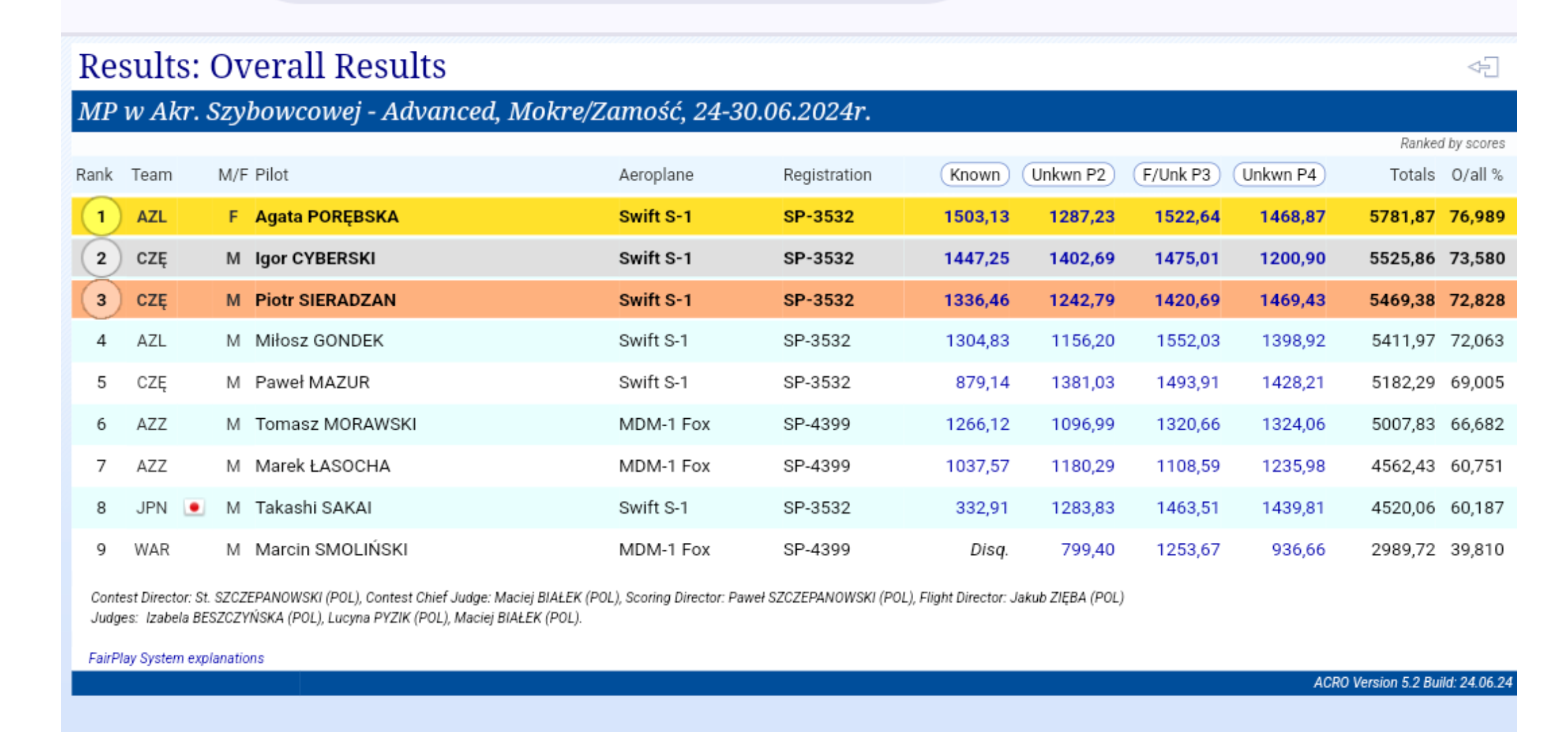This screenshot has width=1568, height=732.
Task: Click Marcin SMOLIŃSKI's Unkwn P4 score 936,66
Action: (1298, 550)
